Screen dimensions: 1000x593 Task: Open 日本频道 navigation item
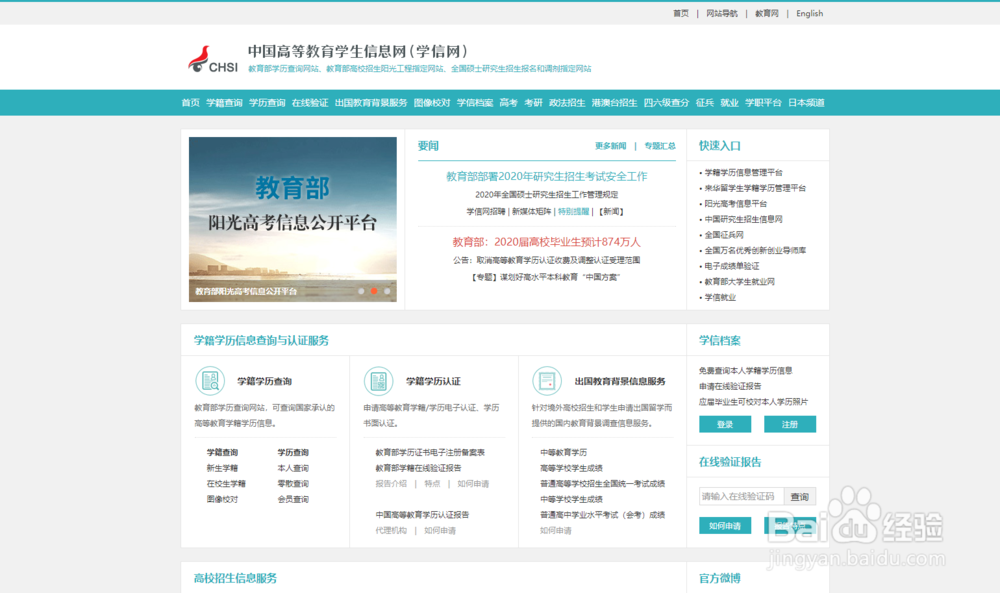pyautogui.click(x=806, y=103)
